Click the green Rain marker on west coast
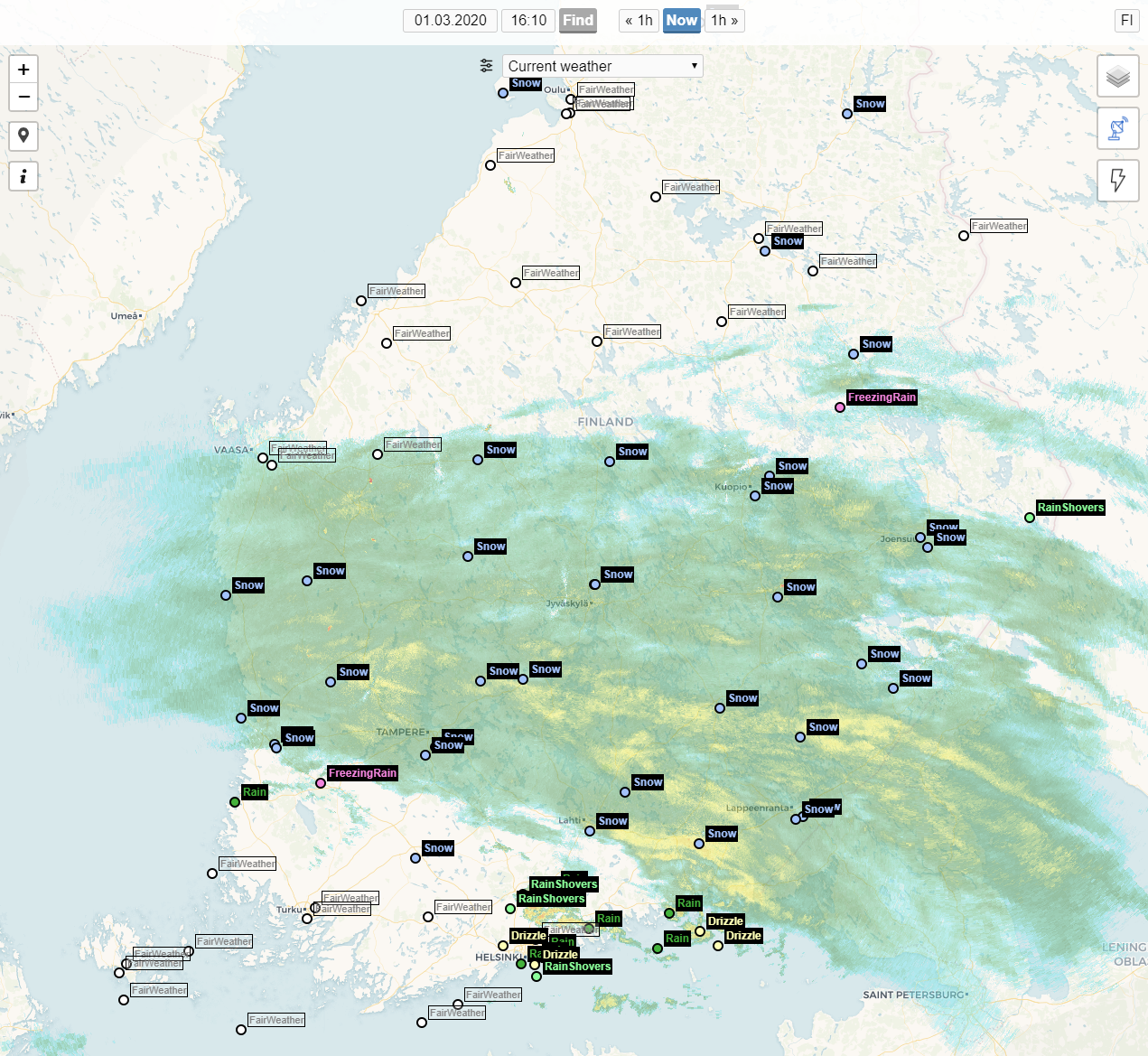The image size is (1148, 1056). pos(235,802)
